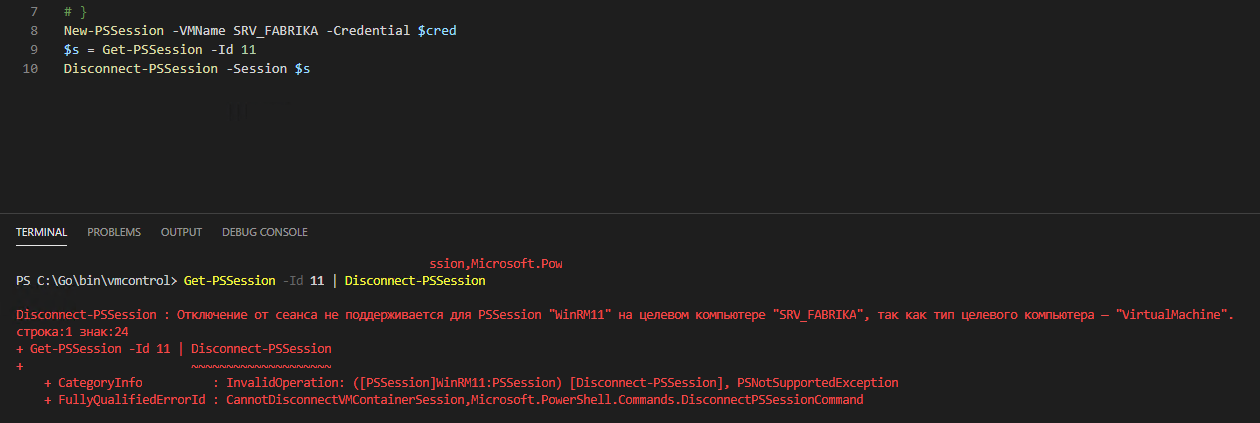Viewport: 1260px width, 423px height.
Task: Click the CategoryInfo error line
Action: 471,383
